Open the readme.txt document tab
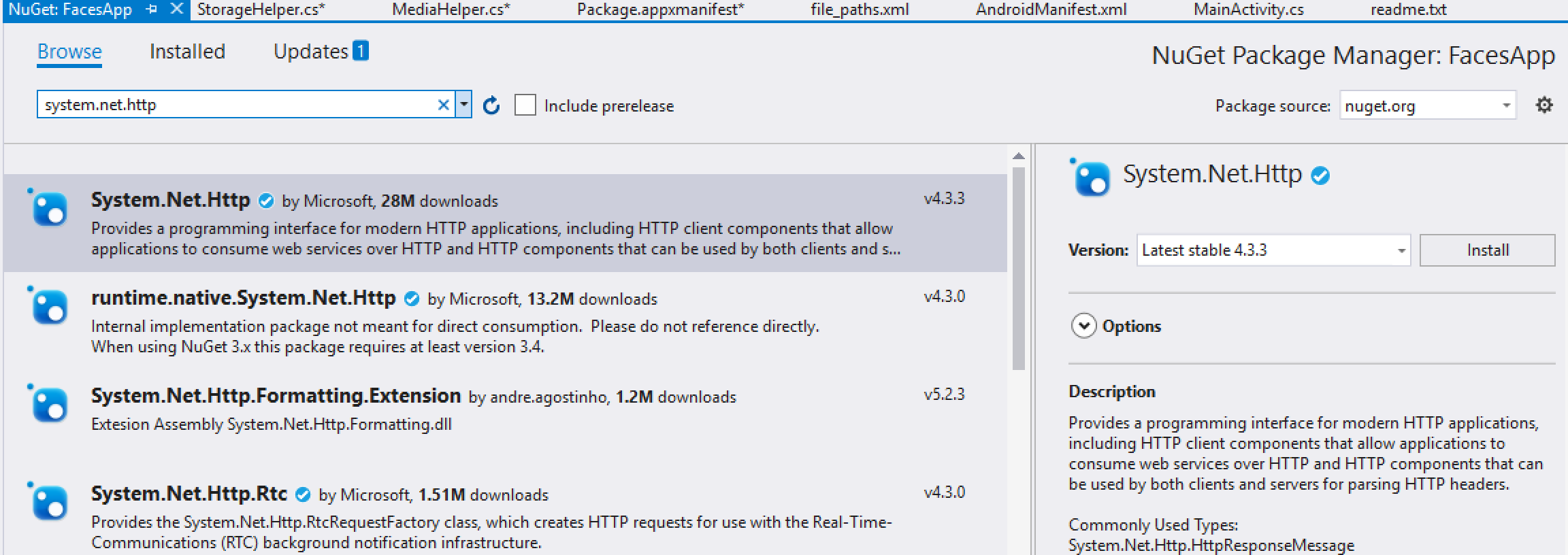The width and height of the screenshot is (1568, 555). pos(1409,10)
